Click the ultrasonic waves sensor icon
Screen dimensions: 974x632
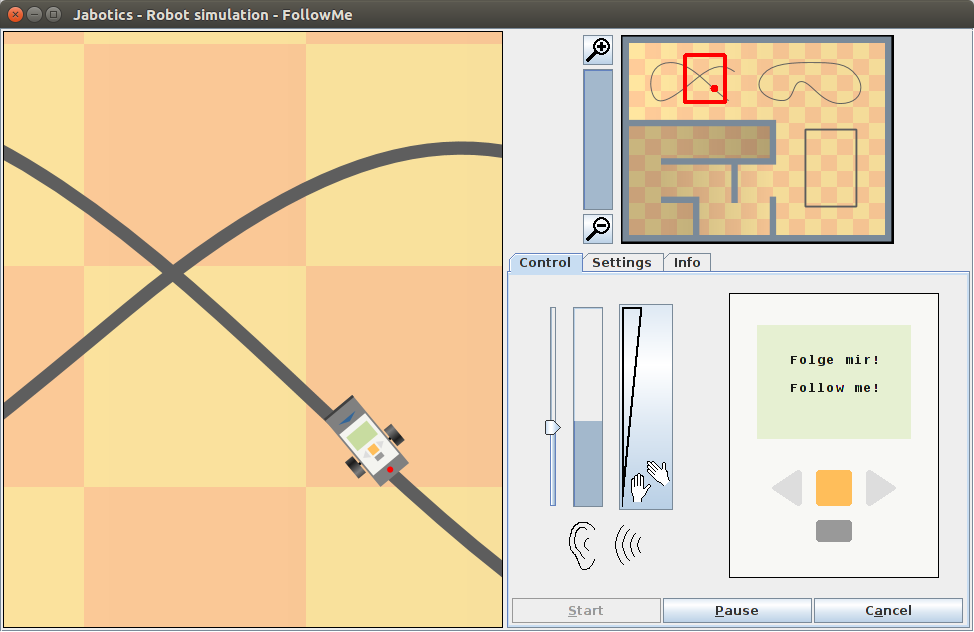pyautogui.click(x=628, y=544)
